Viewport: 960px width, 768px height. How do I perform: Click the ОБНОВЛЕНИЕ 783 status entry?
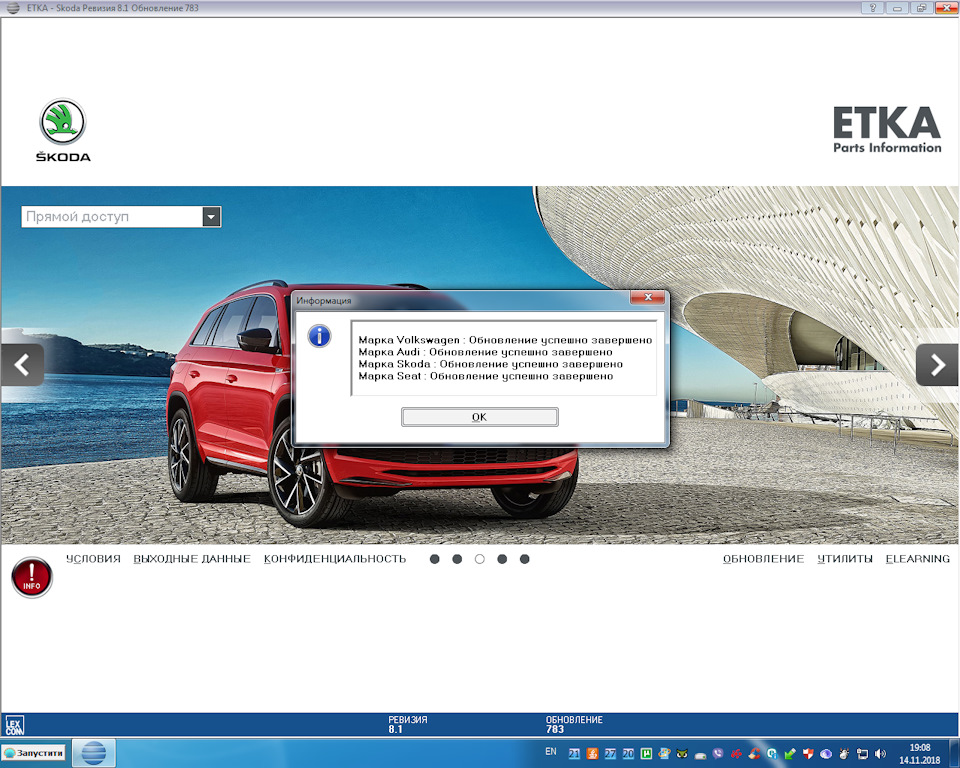tap(574, 725)
